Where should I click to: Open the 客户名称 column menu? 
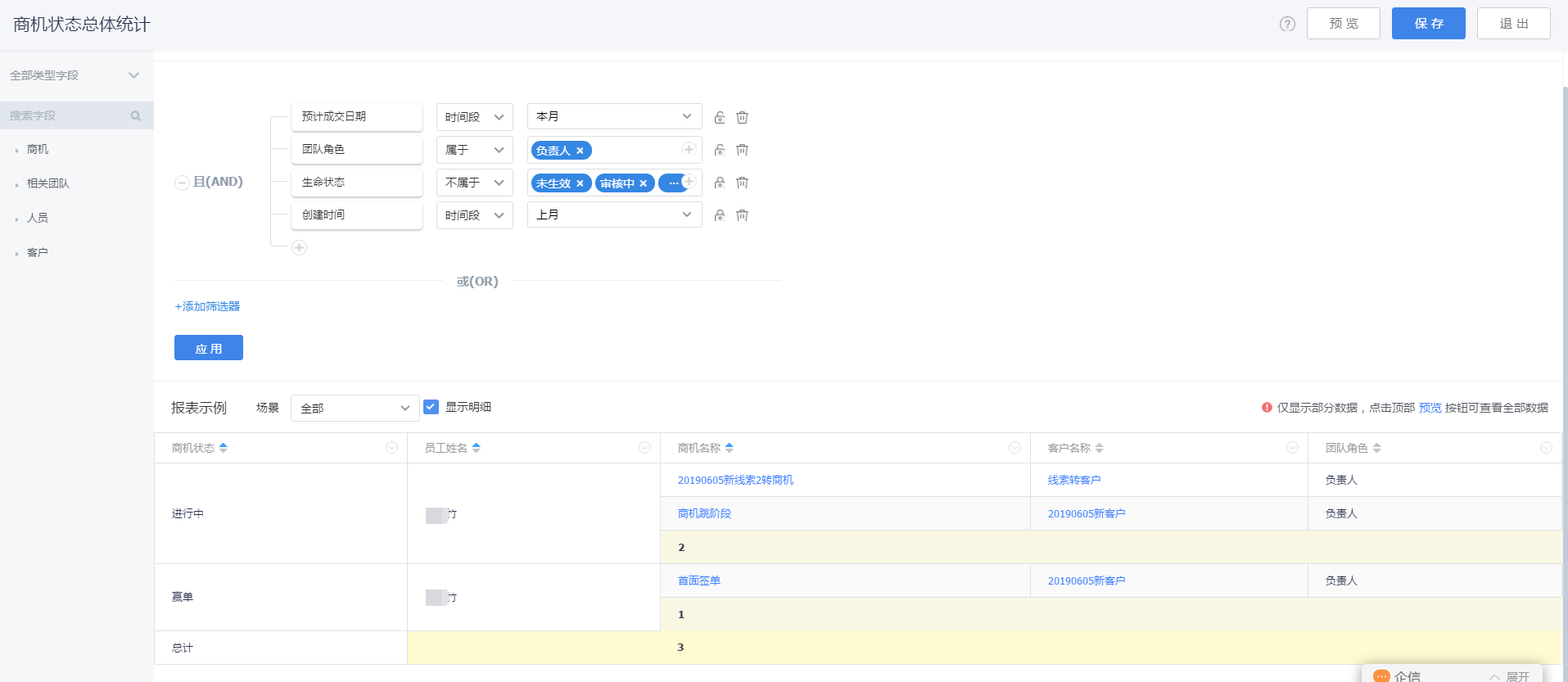pyautogui.click(x=1292, y=448)
